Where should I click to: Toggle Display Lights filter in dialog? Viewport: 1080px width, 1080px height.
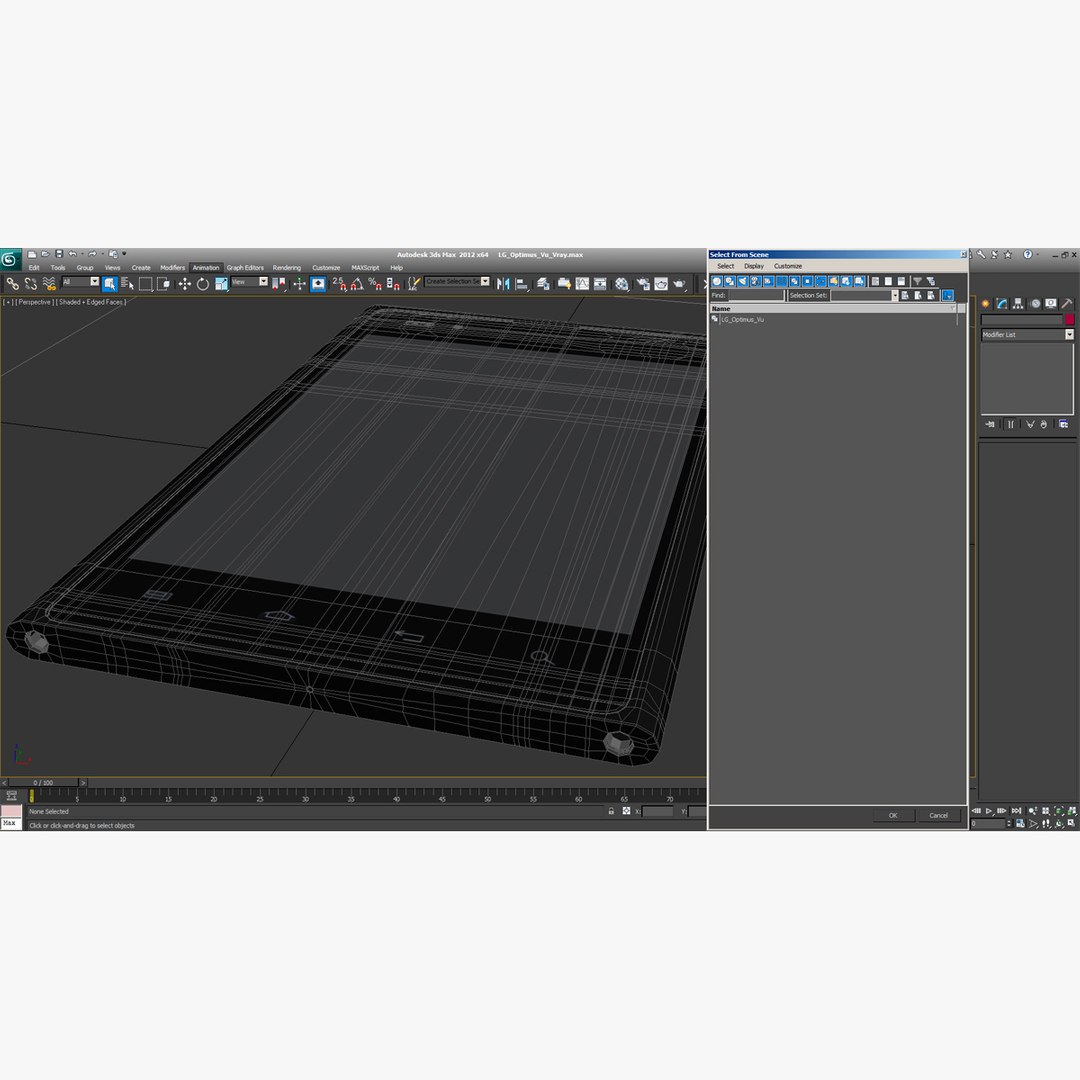[743, 281]
